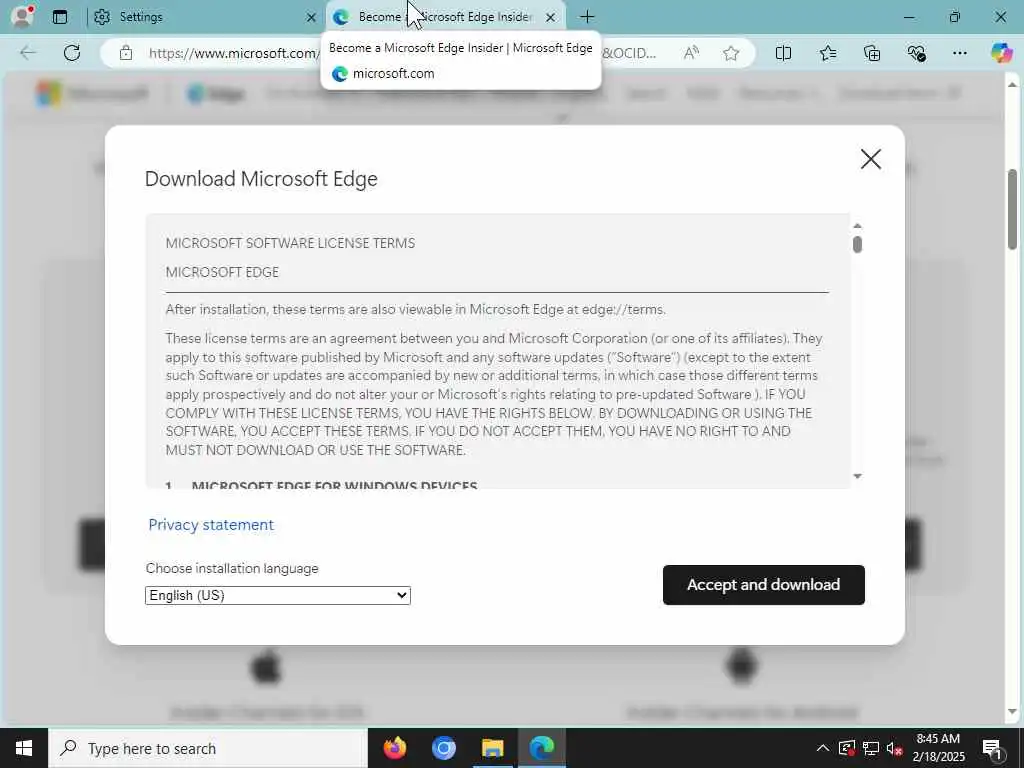The image size is (1024, 768).
Task: Refresh the current page
Action: (72, 53)
